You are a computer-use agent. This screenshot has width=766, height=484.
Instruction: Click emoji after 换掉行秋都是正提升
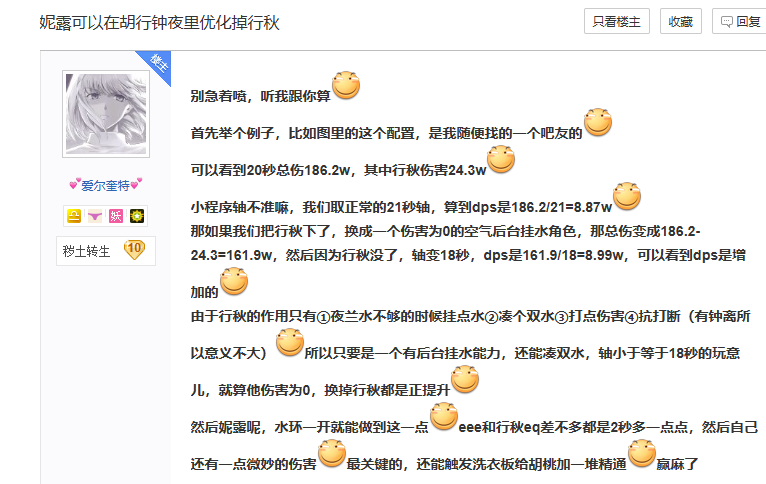coord(466,380)
